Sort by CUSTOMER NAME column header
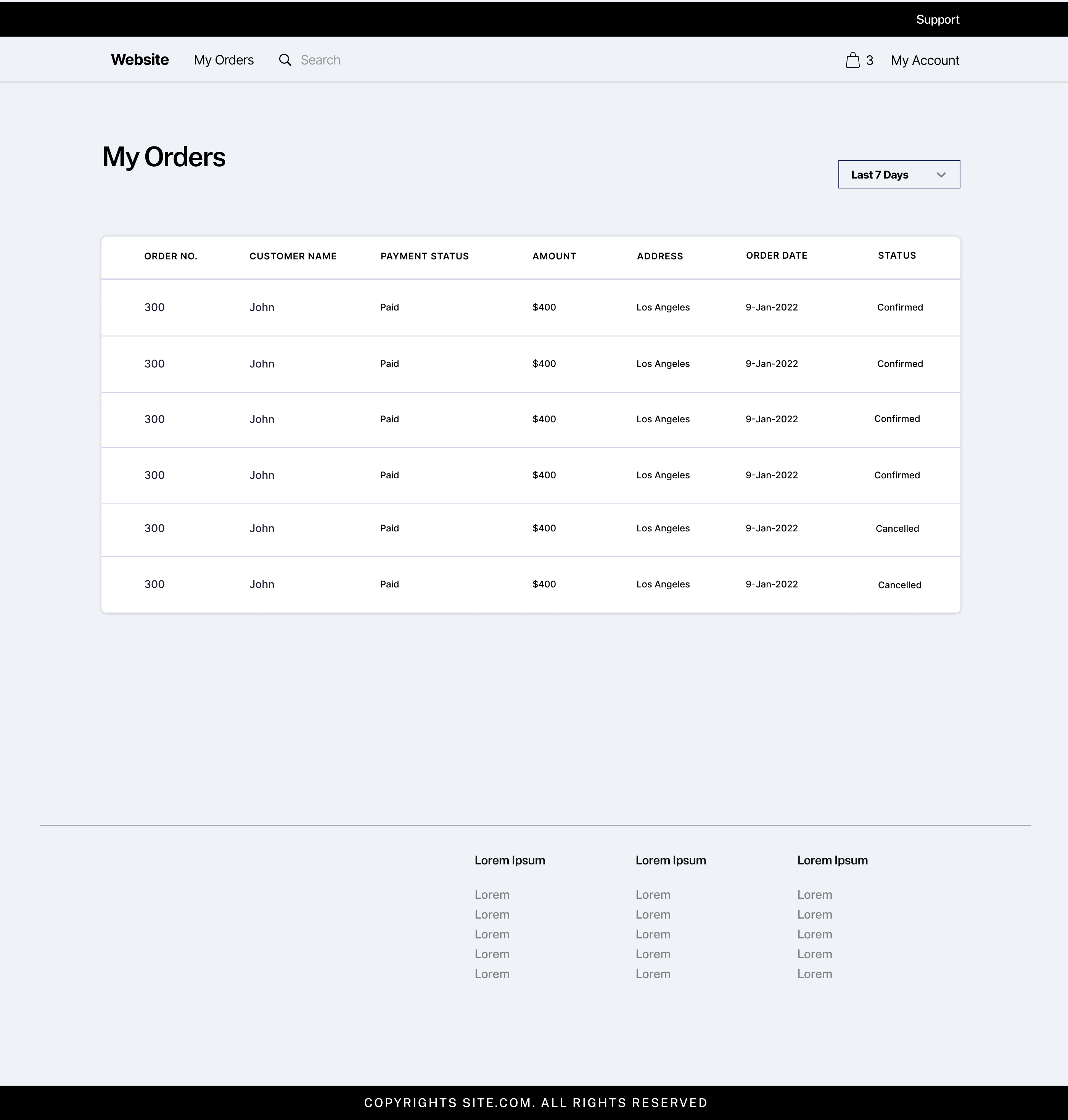The image size is (1068, 1120). click(x=293, y=256)
